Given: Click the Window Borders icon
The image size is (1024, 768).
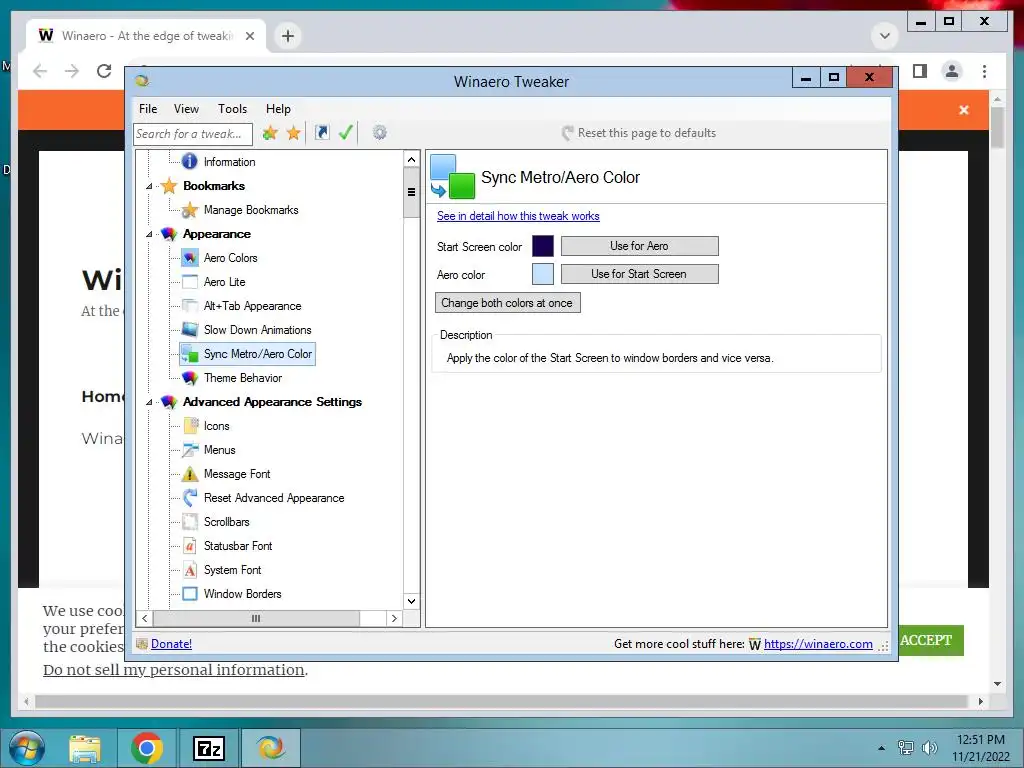Looking at the screenshot, I should (x=189, y=594).
